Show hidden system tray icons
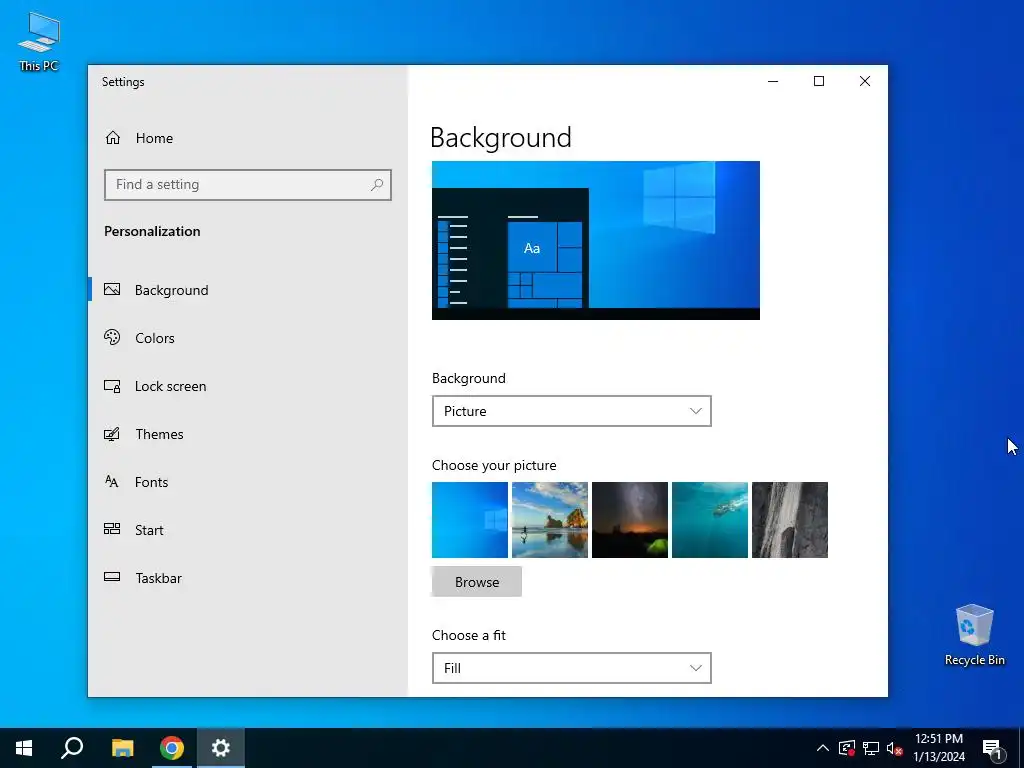Viewport: 1024px width, 768px height. (823, 748)
